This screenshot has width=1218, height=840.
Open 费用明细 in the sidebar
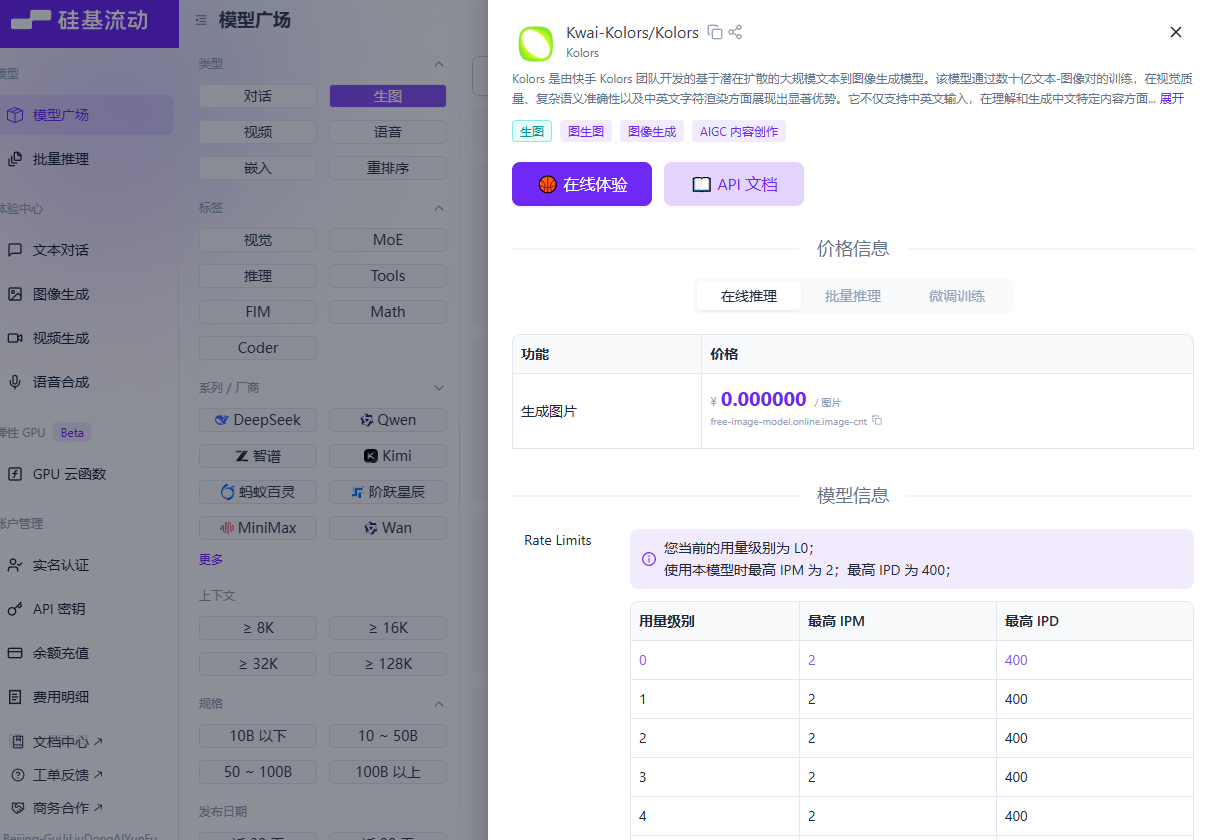pos(86,697)
